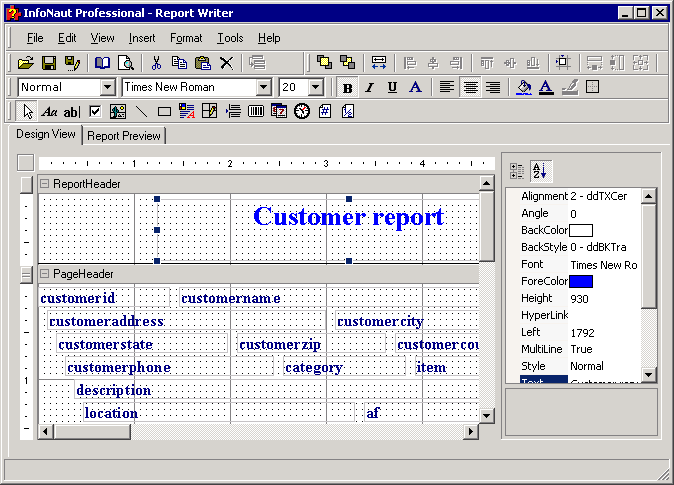Select the Subreport control tool
Image resolution: width=674 pixels, height=485 pixels.
[210, 111]
